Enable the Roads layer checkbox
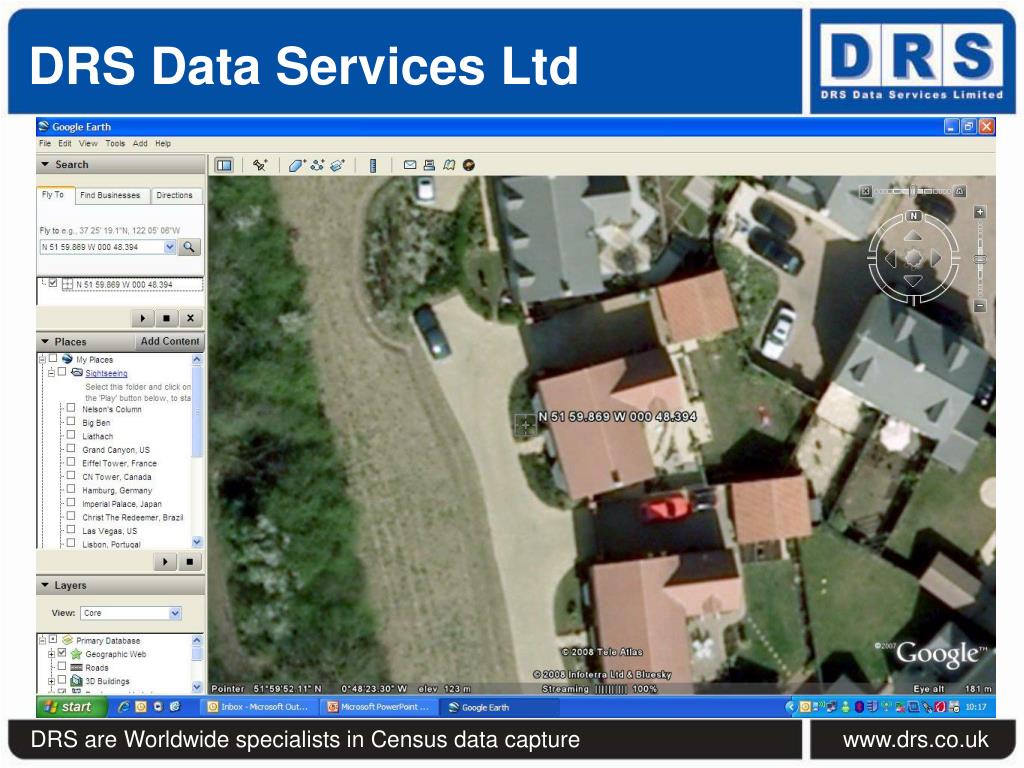 pyautogui.click(x=62, y=667)
